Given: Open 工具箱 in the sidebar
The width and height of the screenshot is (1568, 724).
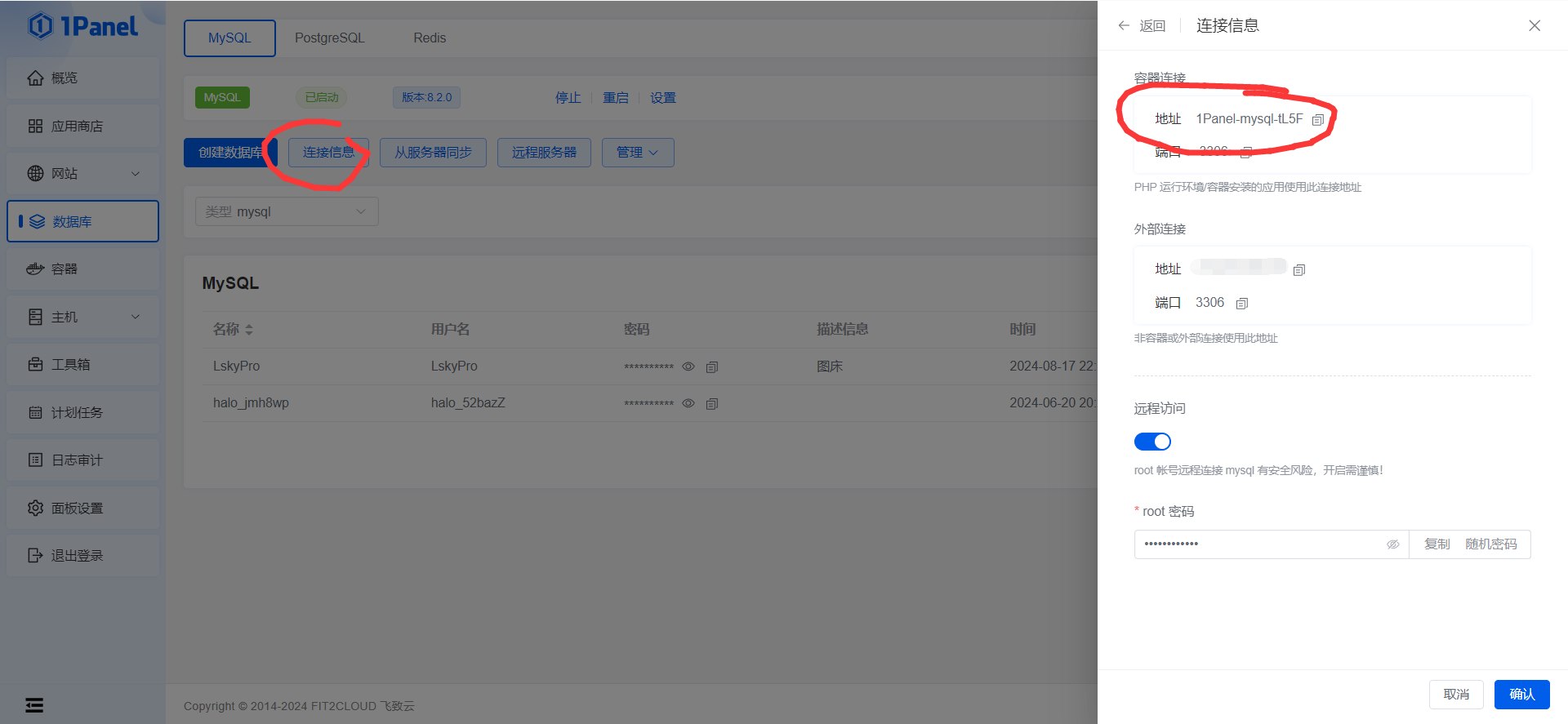Looking at the screenshot, I should pyautogui.click(x=82, y=364).
